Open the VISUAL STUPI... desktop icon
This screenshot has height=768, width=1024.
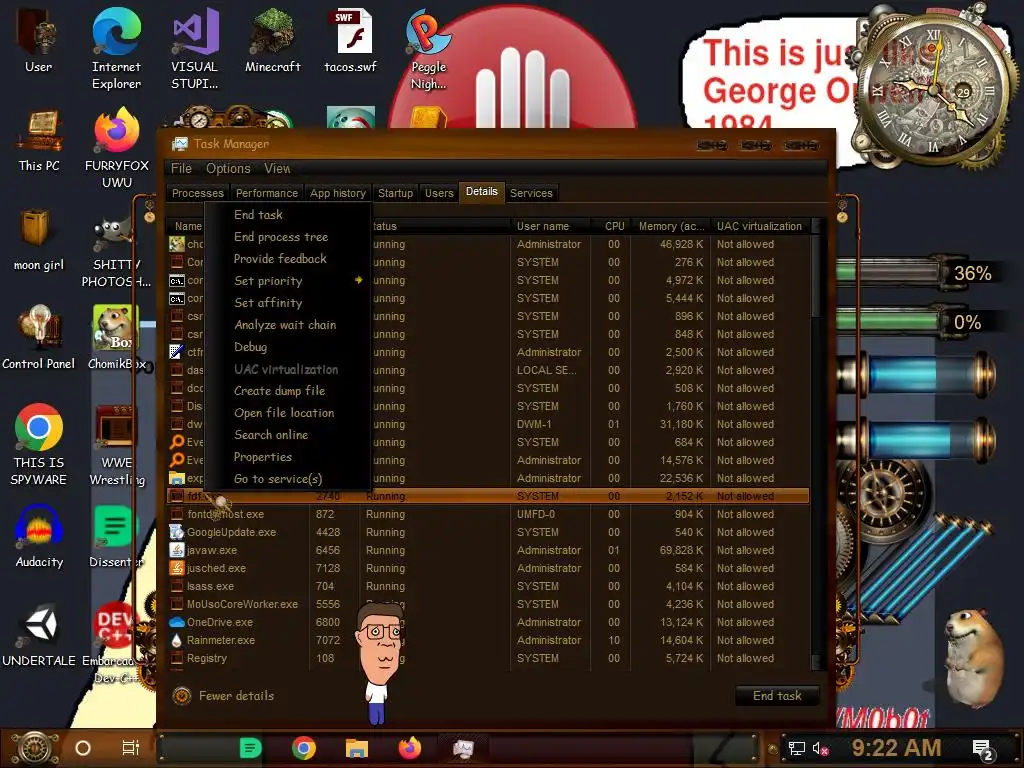coord(195,49)
